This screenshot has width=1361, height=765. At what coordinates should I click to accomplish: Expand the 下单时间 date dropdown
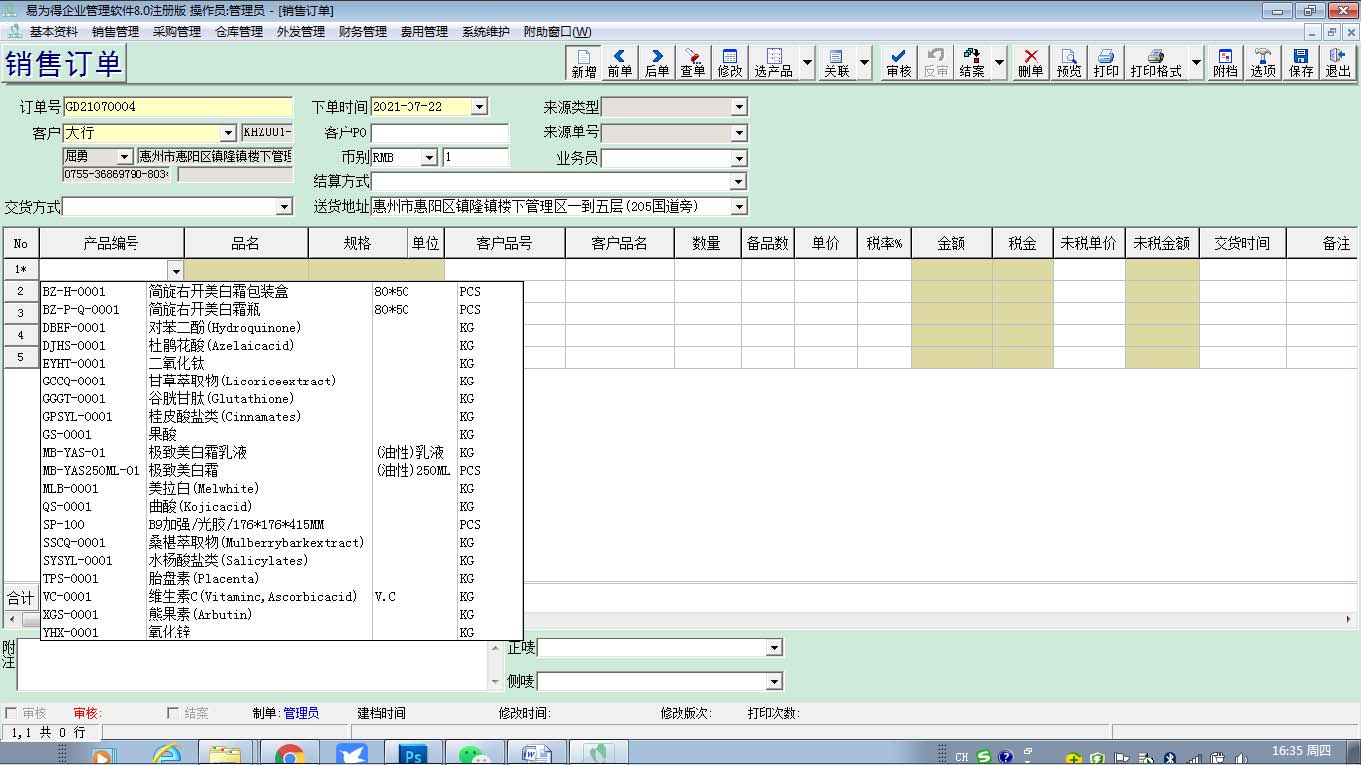(479, 107)
